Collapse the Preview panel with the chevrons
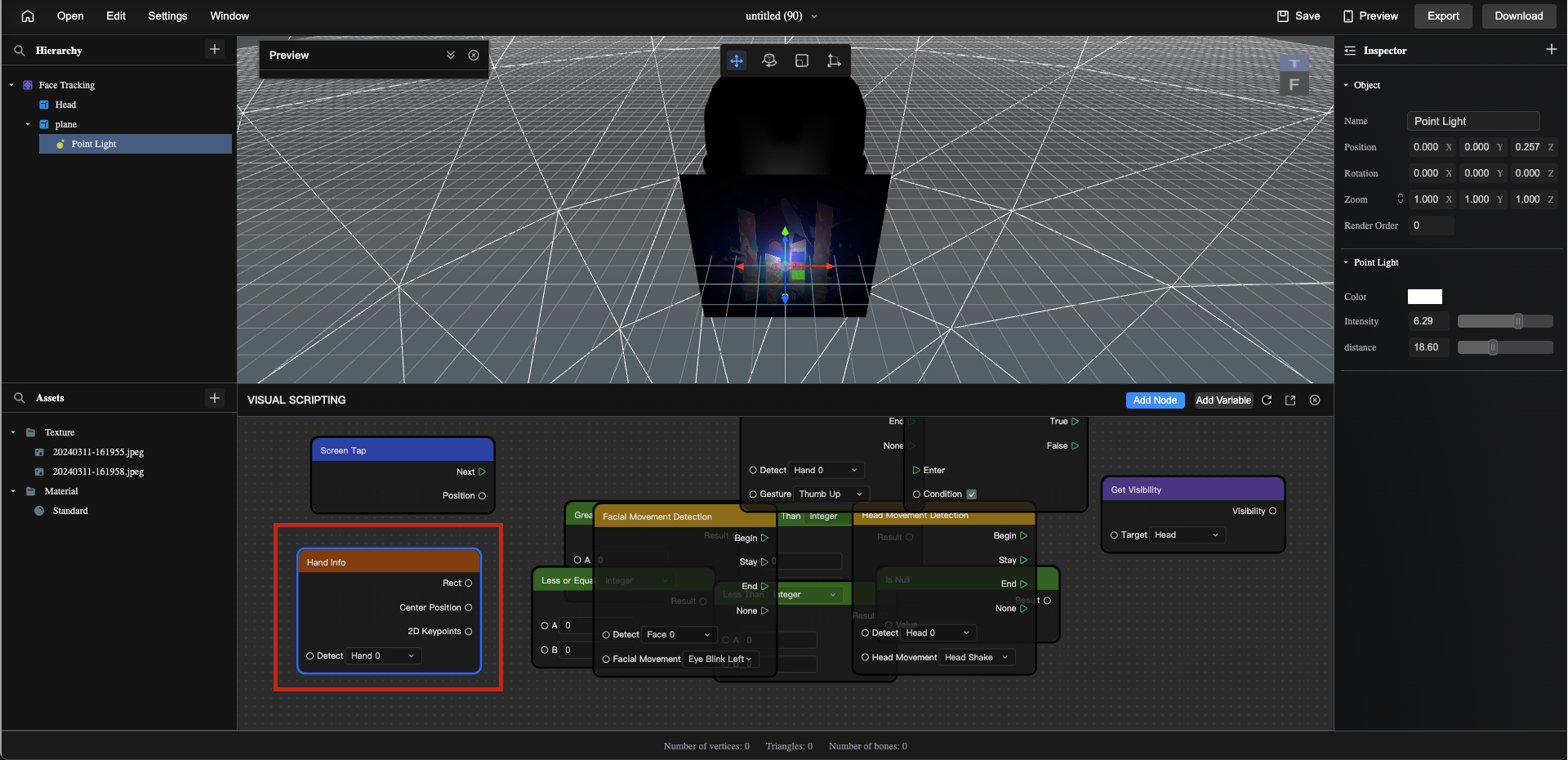 [x=451, y=55]
